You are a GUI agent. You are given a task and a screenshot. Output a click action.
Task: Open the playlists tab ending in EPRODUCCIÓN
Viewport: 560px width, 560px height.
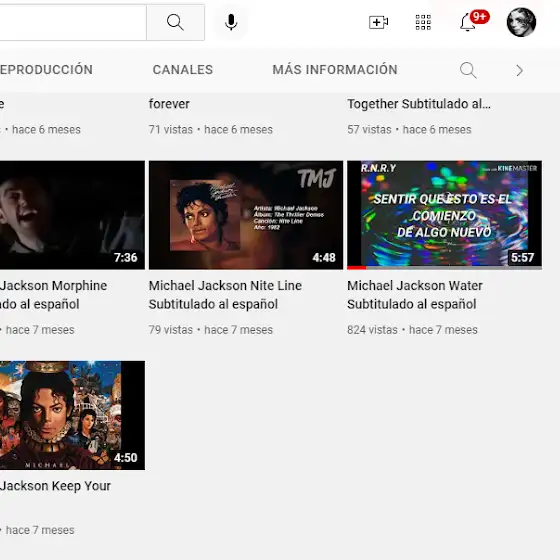tap(46, 70)
